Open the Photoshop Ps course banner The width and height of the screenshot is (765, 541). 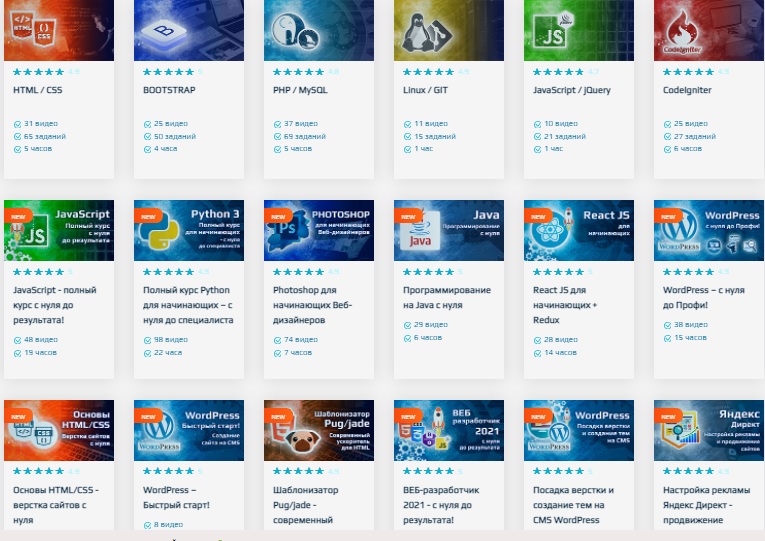coord(319,230)
